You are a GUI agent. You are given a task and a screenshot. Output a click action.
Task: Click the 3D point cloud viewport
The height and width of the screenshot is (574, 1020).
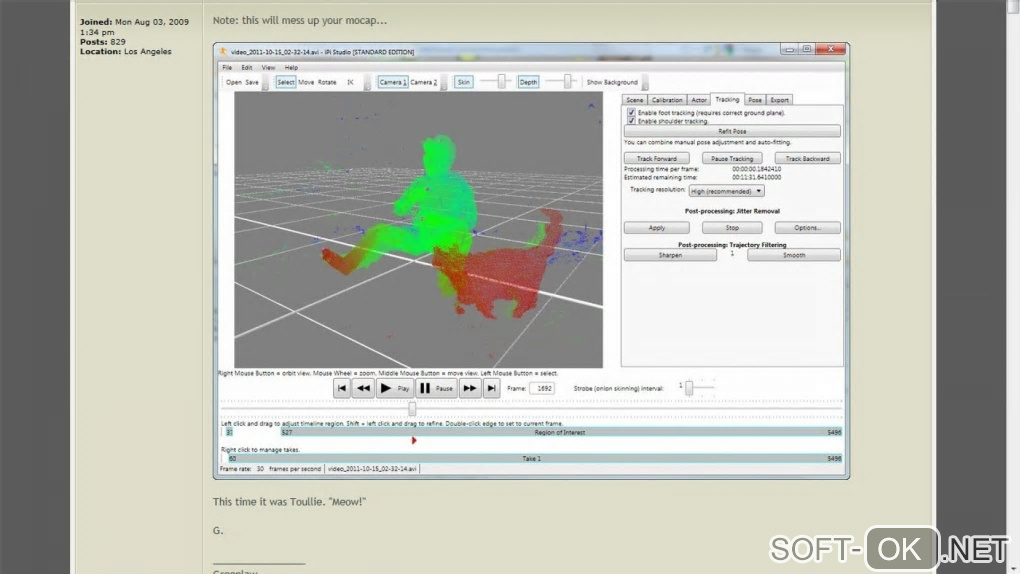pyautogui.click(x=418, y=230)
